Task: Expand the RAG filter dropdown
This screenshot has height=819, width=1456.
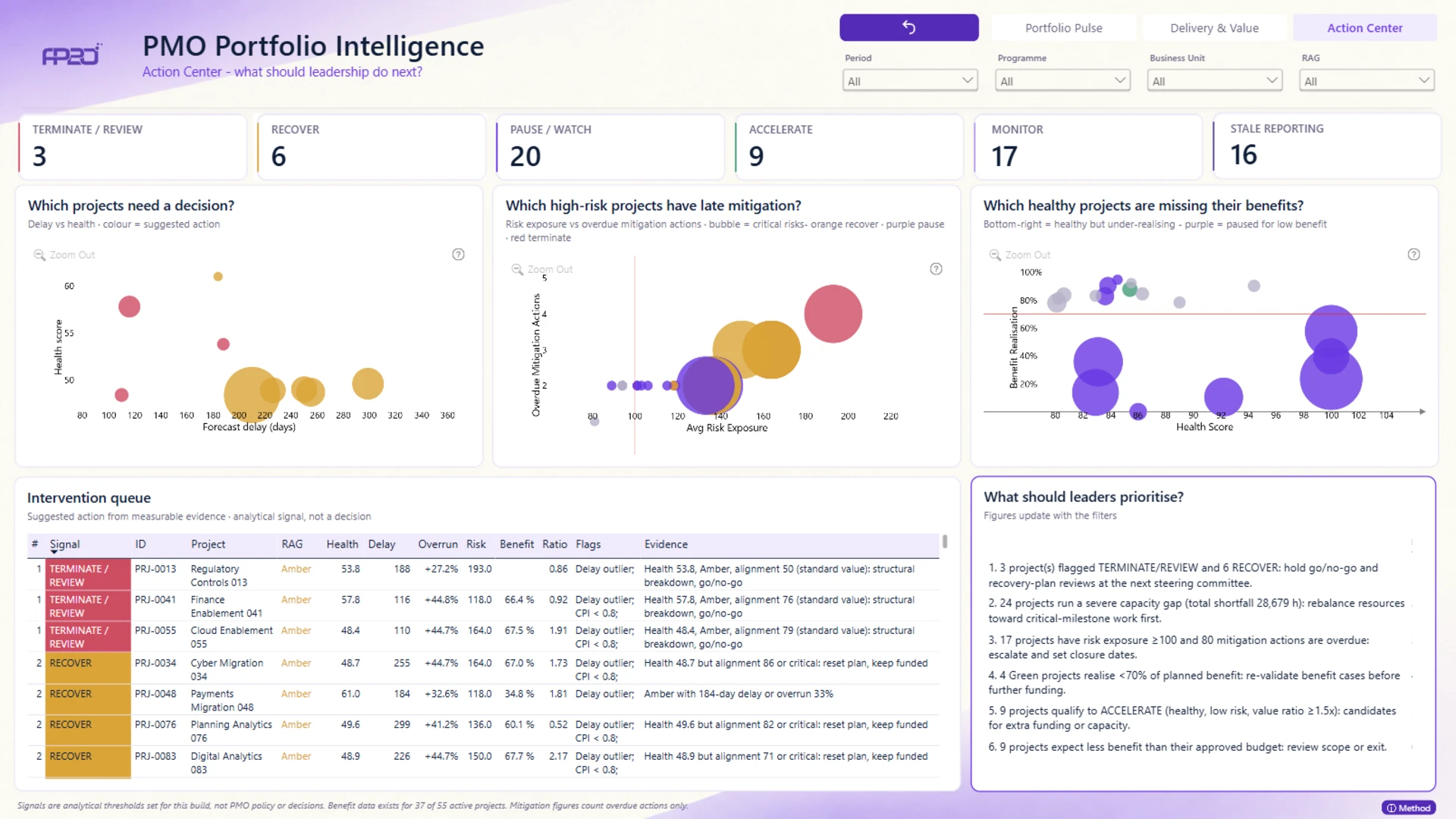Action: [x=1367, y=80]
